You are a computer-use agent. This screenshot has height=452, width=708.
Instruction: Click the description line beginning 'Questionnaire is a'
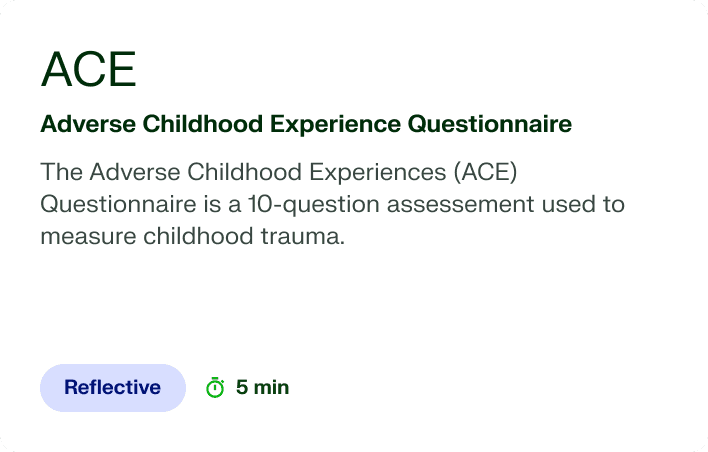tap(333, 204)
